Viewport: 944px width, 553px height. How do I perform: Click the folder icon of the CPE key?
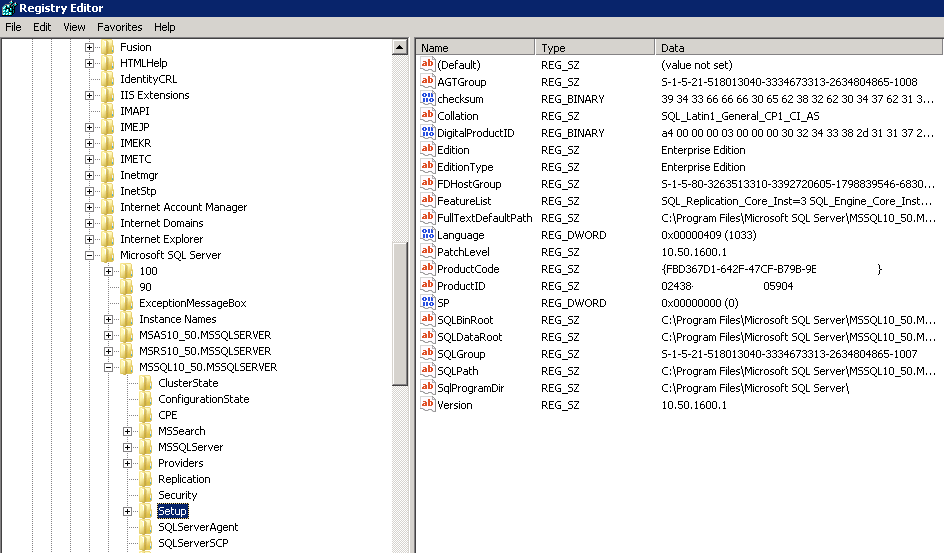[146, 415]
